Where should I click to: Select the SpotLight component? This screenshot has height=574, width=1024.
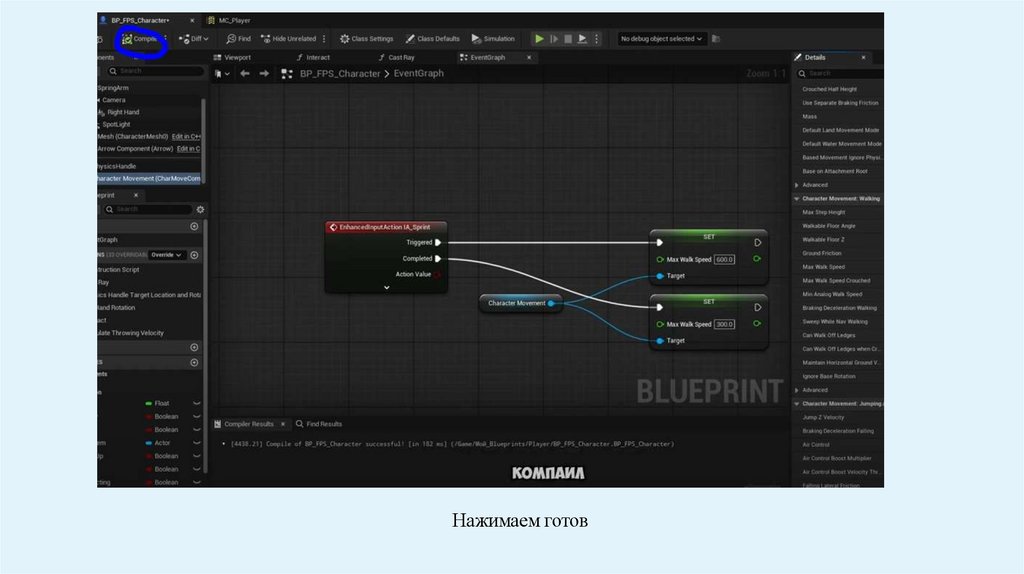(x=116, y=124)
